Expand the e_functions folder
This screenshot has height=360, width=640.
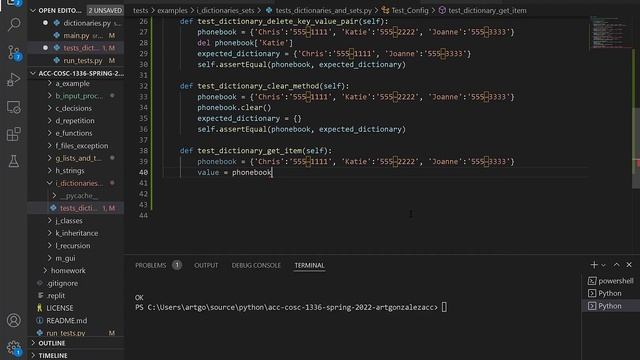coord(76,133)
